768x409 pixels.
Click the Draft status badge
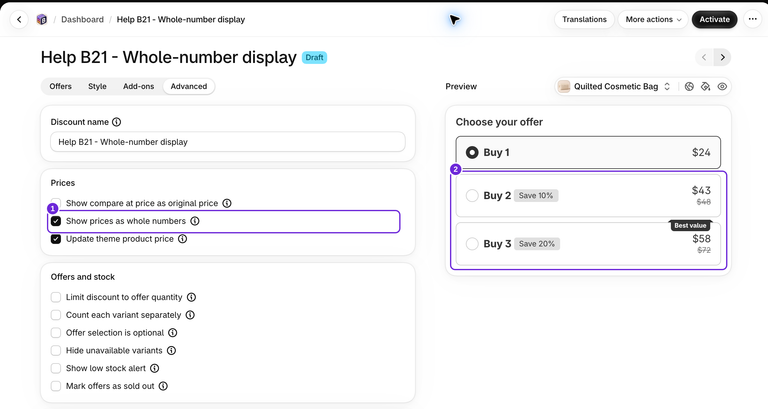click(x=314, y=57)
